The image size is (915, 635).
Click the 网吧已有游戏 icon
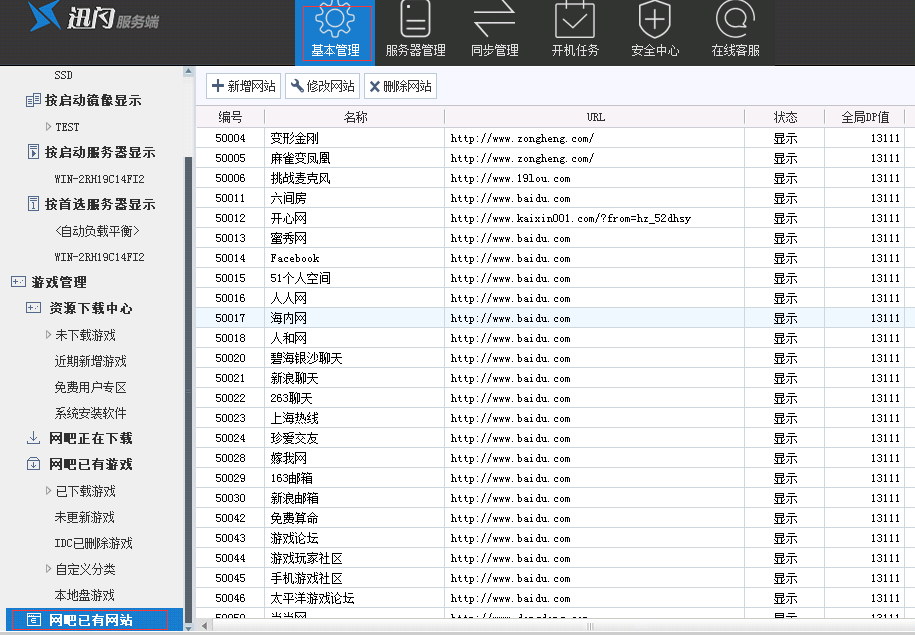(x=33, y=464)
